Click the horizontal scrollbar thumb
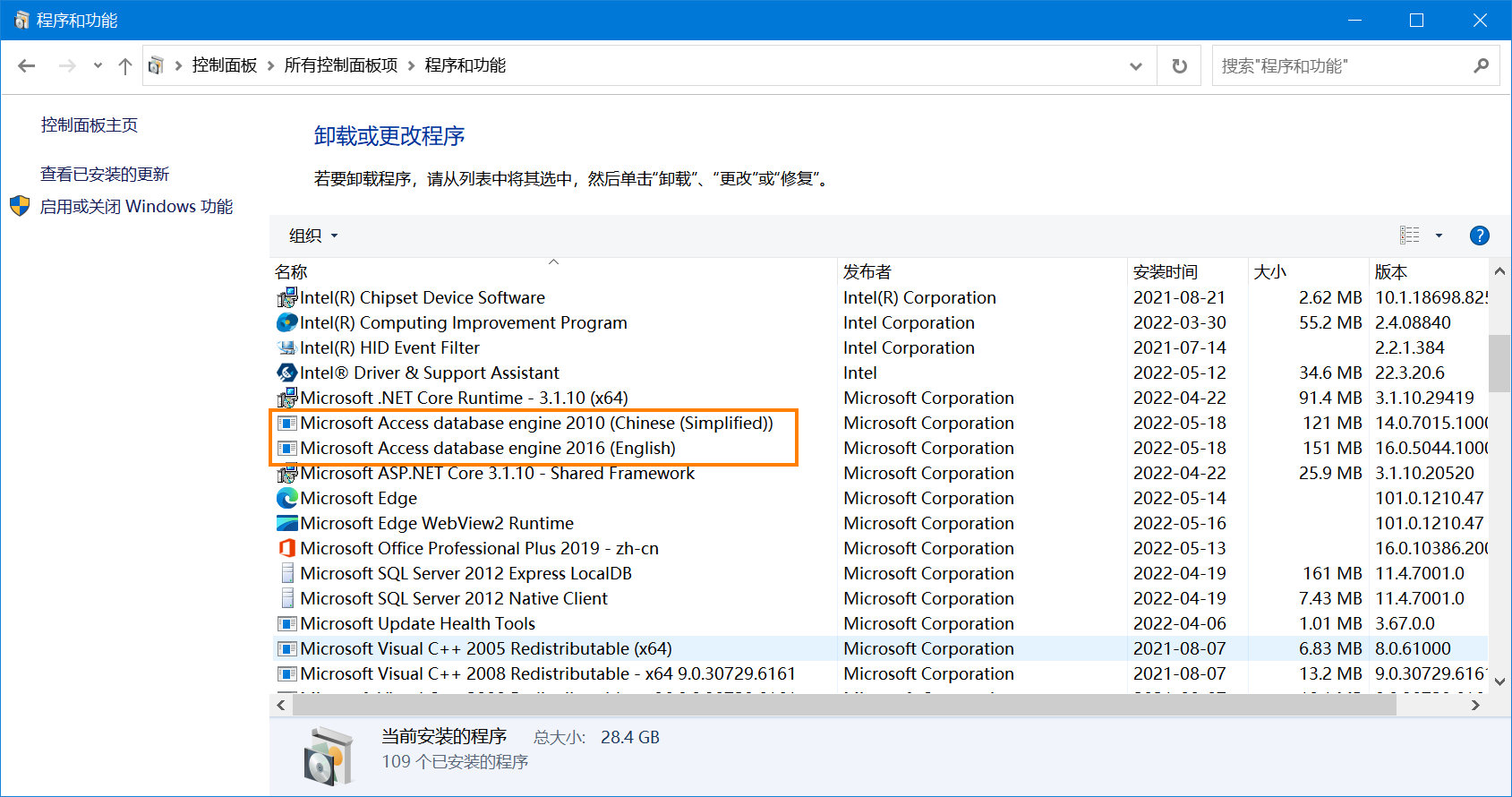1512x797 pixels. (x=843, y=705)
